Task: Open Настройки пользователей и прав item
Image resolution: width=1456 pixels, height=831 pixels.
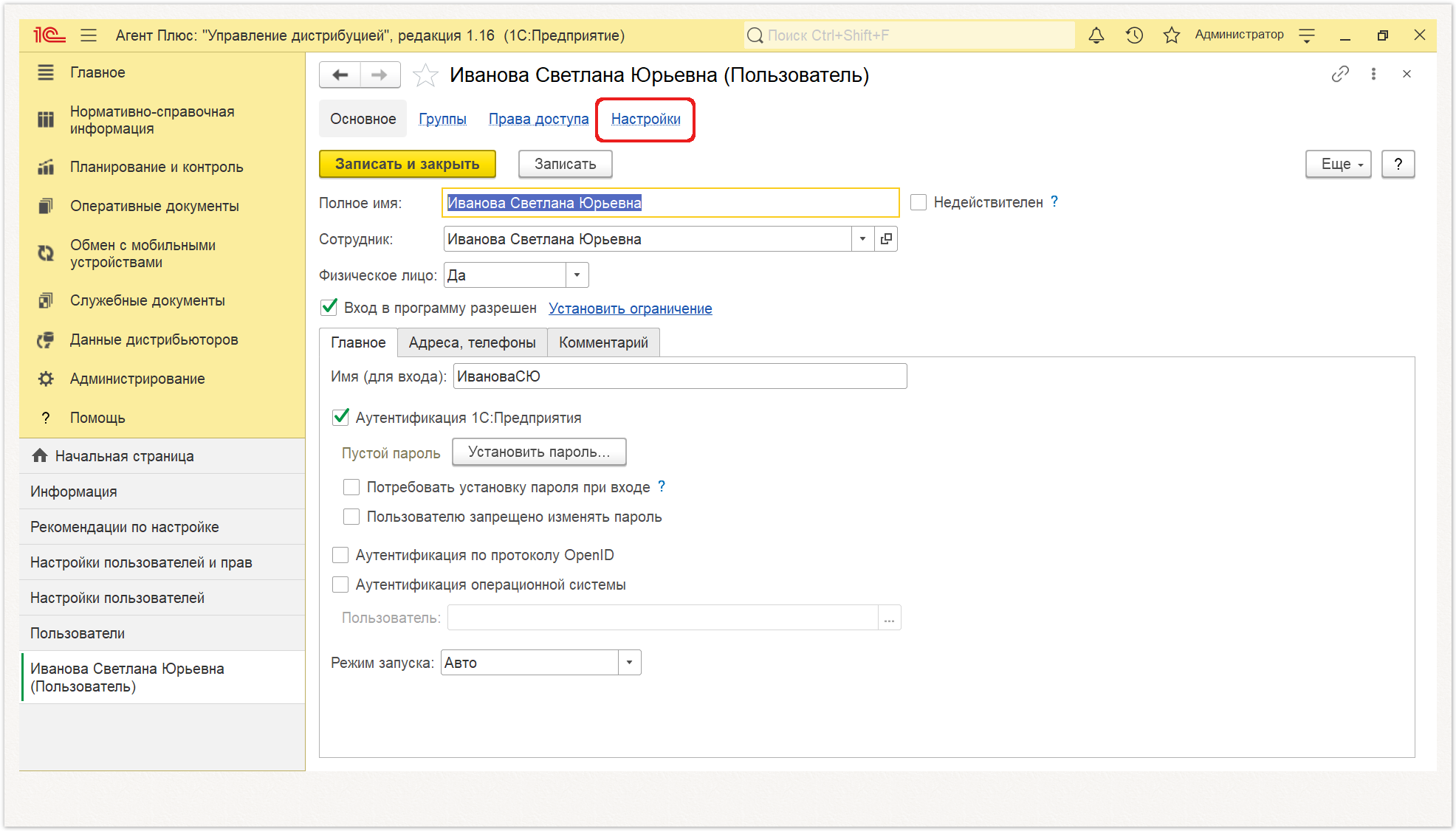Action: (162, 562)
